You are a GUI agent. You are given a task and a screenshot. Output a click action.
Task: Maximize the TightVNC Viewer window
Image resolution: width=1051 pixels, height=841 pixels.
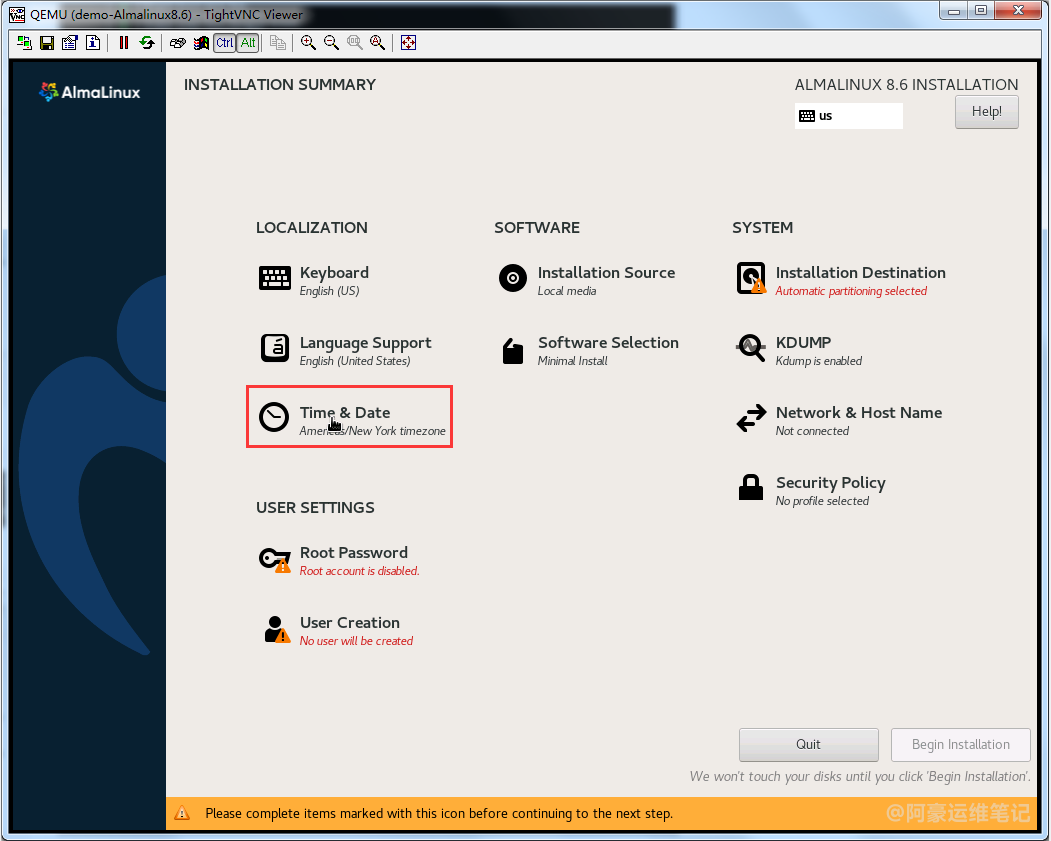981,11
